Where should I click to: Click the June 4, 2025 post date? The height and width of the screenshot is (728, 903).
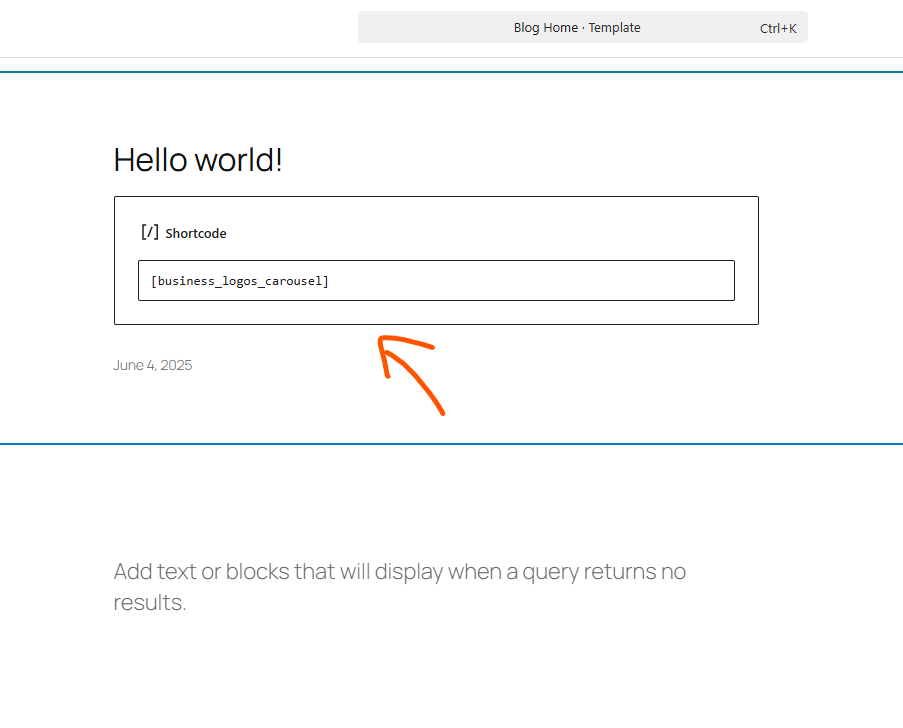point(152,364)
